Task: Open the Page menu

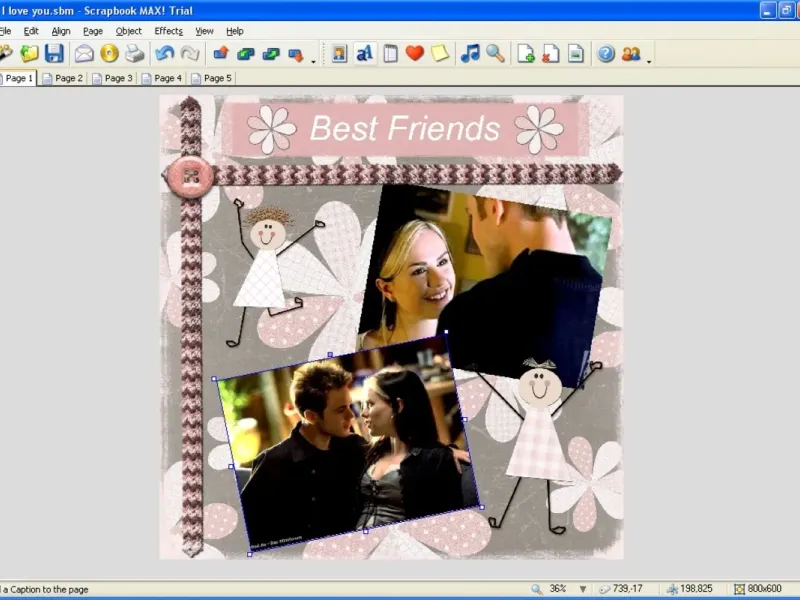Action: point(93,31)
